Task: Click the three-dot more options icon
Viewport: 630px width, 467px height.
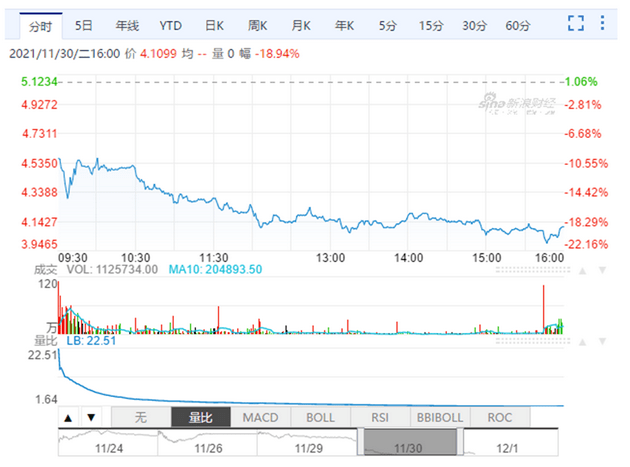Action: tap(605, 23)
